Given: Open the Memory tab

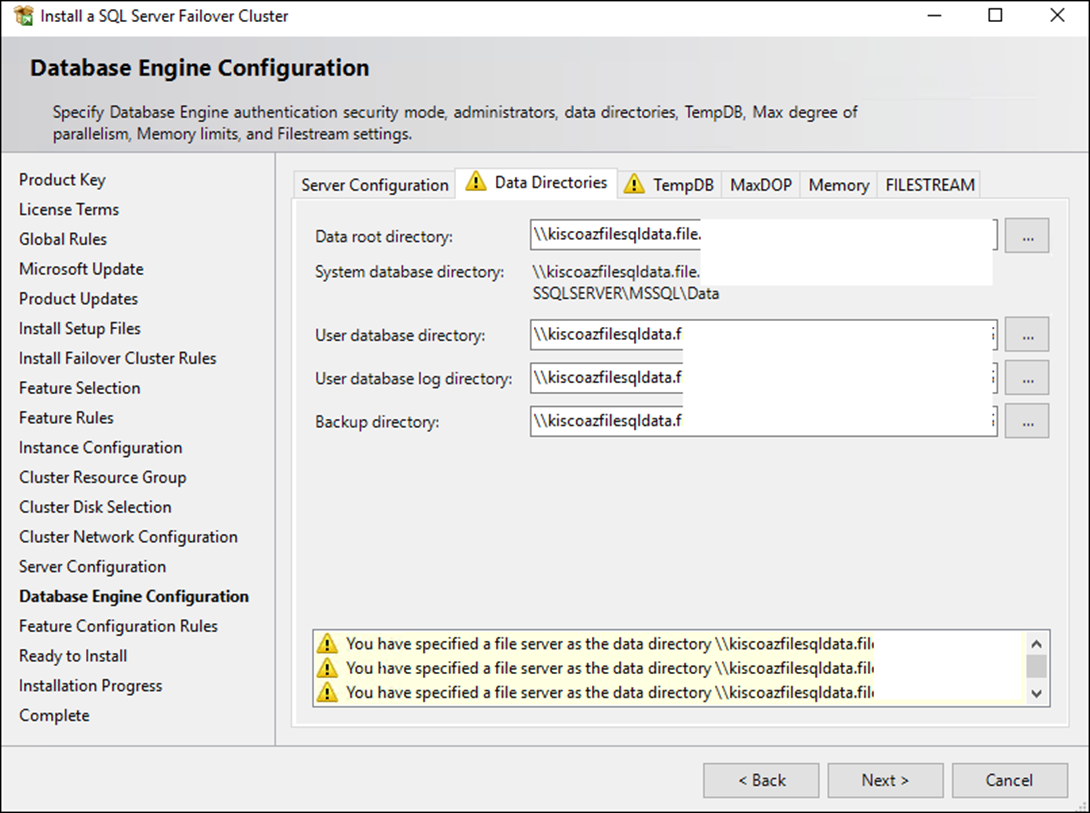Looking at the screenshot, I should [x=838, y=185].
